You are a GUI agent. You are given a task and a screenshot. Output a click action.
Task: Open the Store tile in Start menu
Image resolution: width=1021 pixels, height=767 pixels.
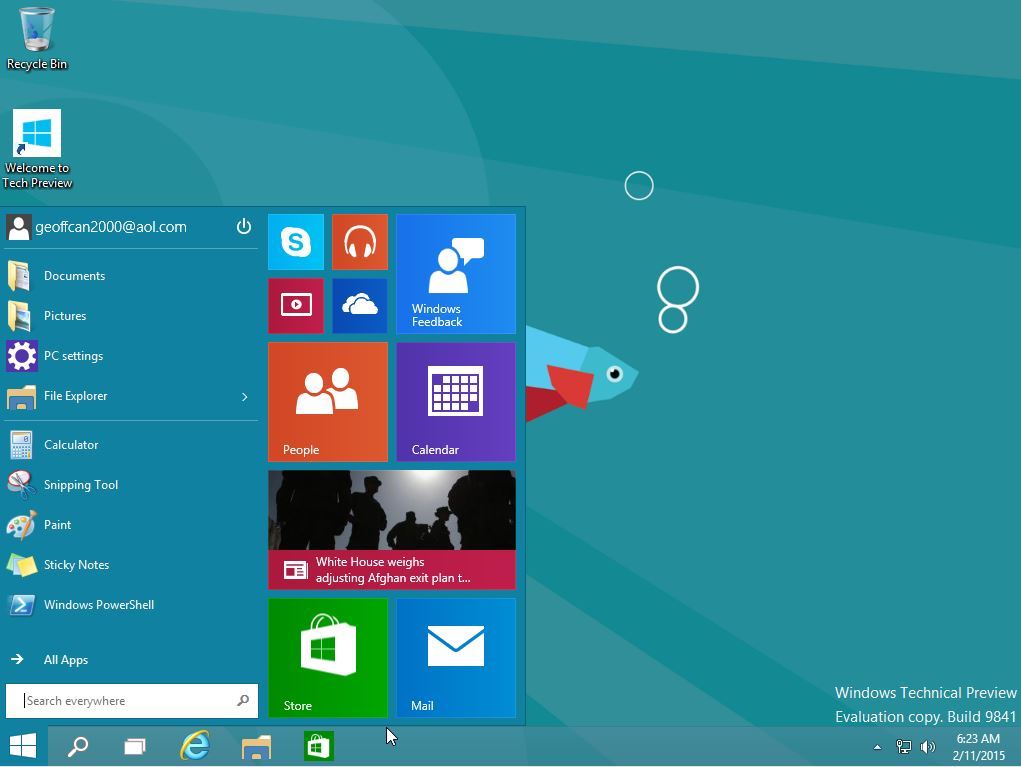point(328,658)
